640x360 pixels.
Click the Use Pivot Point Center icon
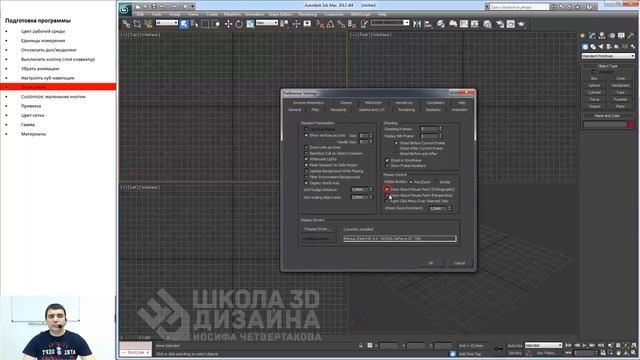tap(284, 24)
